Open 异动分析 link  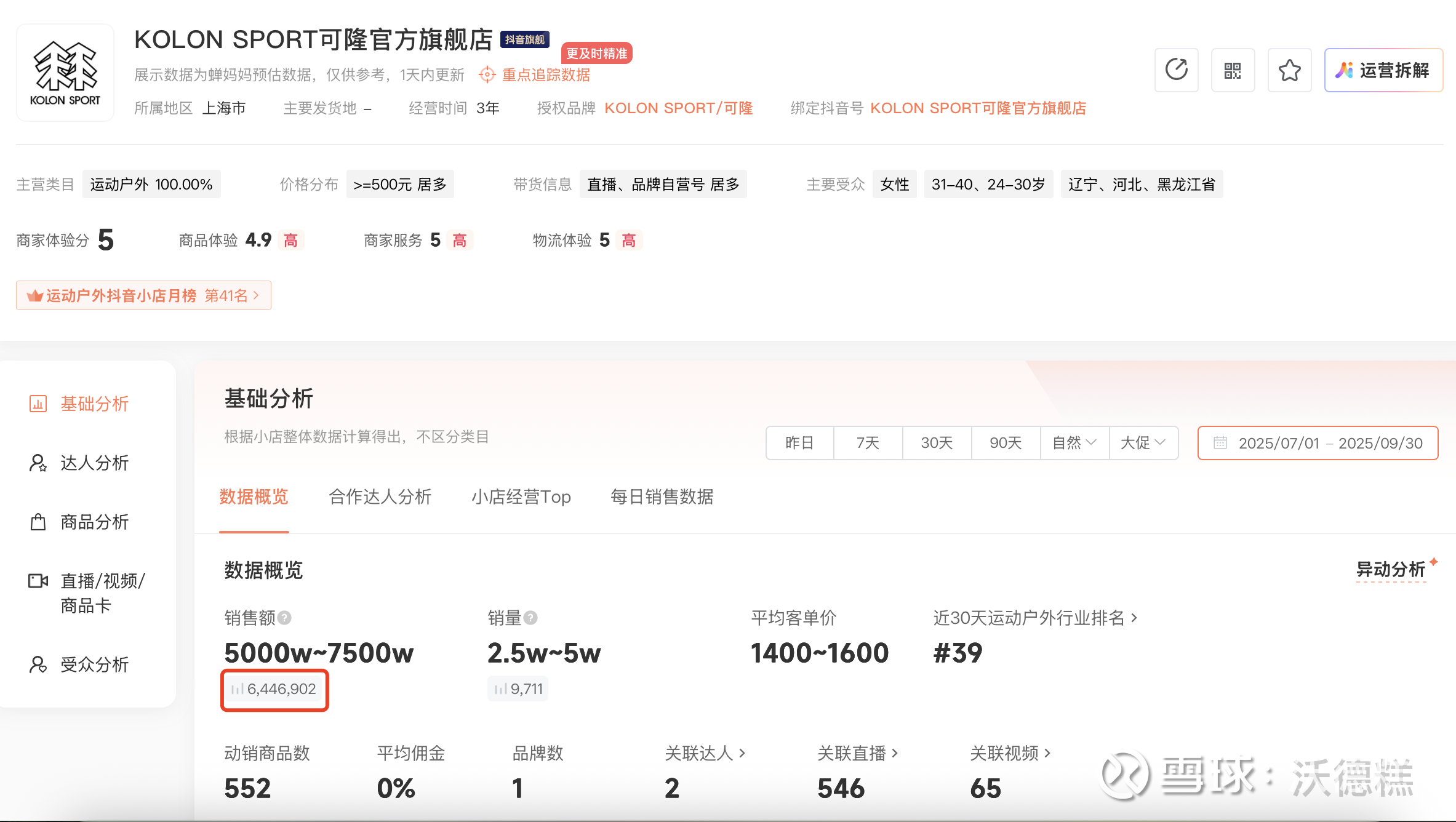[x=1390, y=570]
